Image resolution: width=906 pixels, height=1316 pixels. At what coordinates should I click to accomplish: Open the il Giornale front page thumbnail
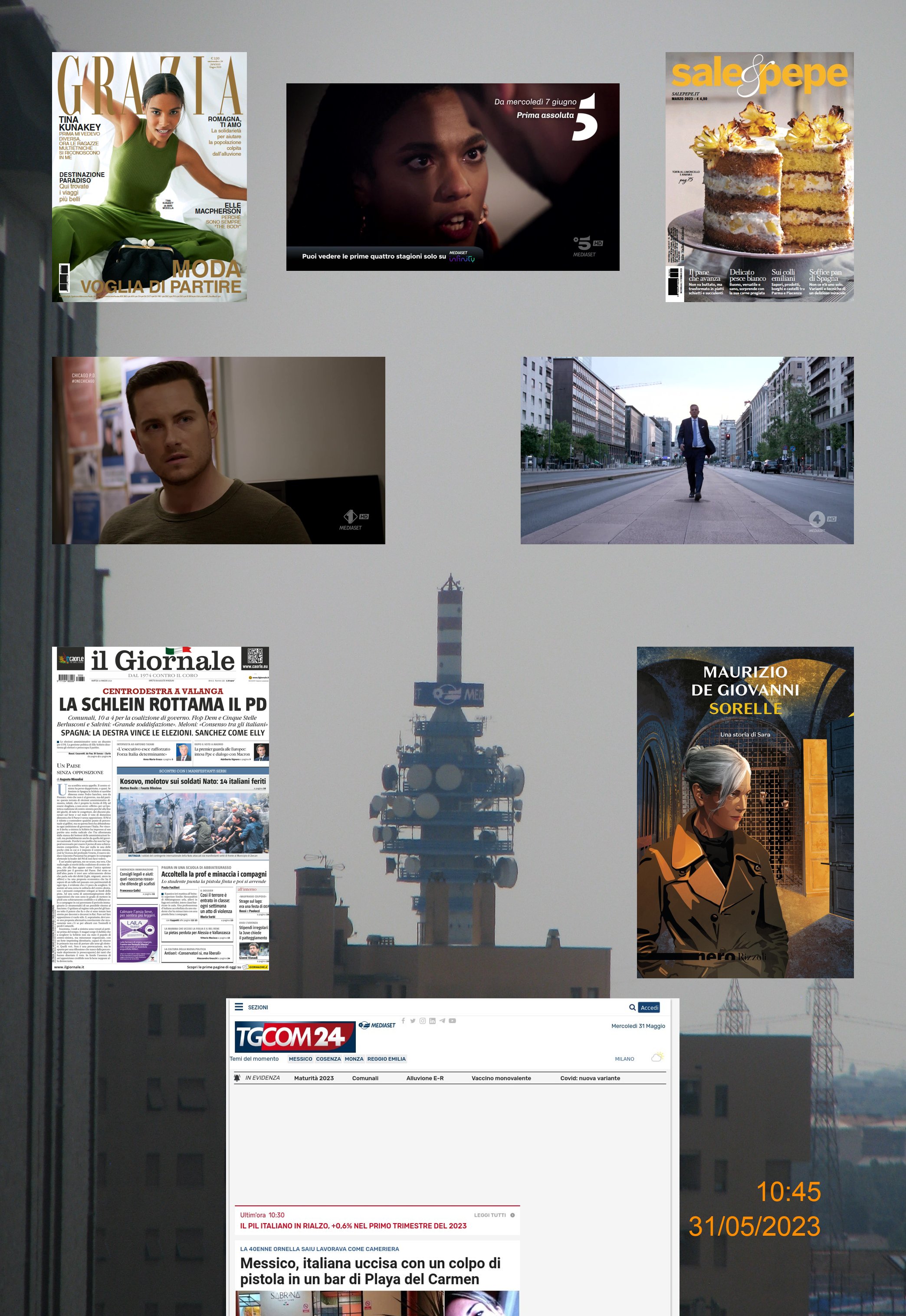[160, 808]
